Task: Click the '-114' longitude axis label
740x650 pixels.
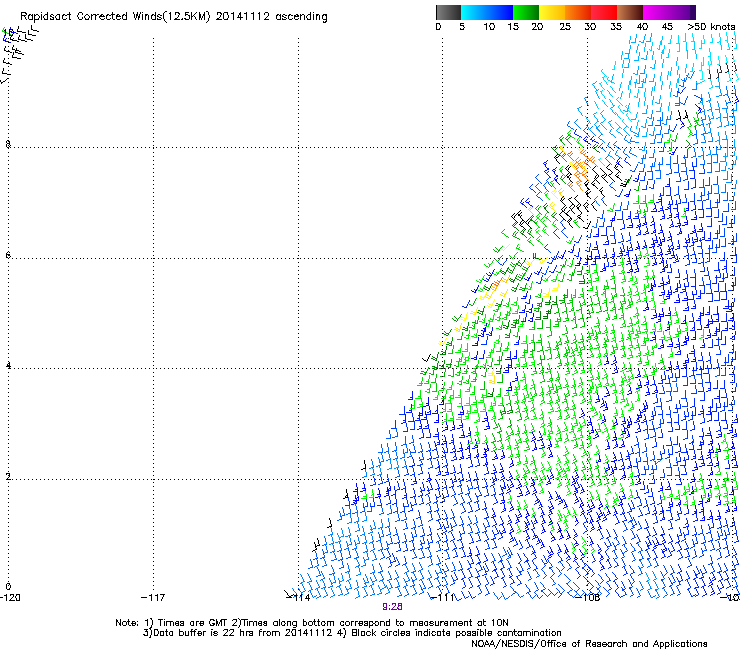Action: 299,598
